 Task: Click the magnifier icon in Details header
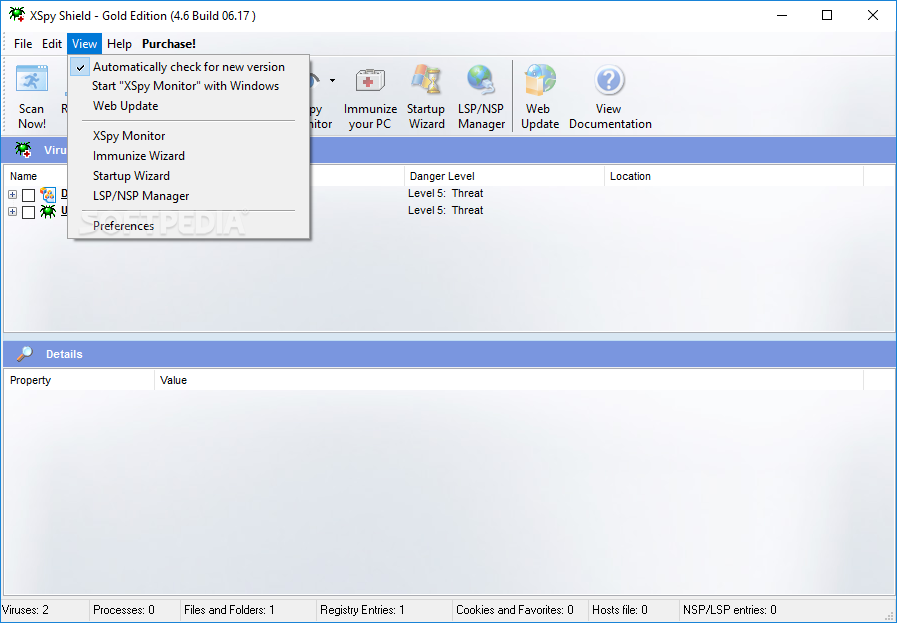coord(25,354)
